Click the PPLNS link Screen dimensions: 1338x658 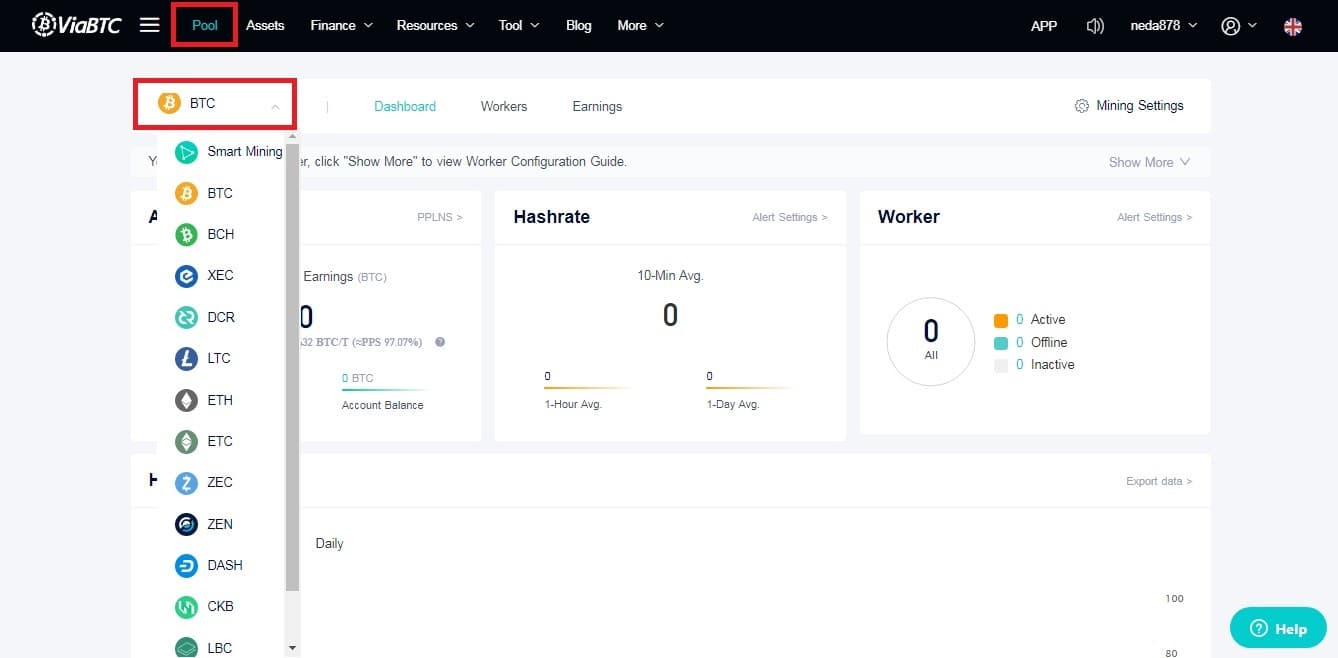[x=440, y=217]
